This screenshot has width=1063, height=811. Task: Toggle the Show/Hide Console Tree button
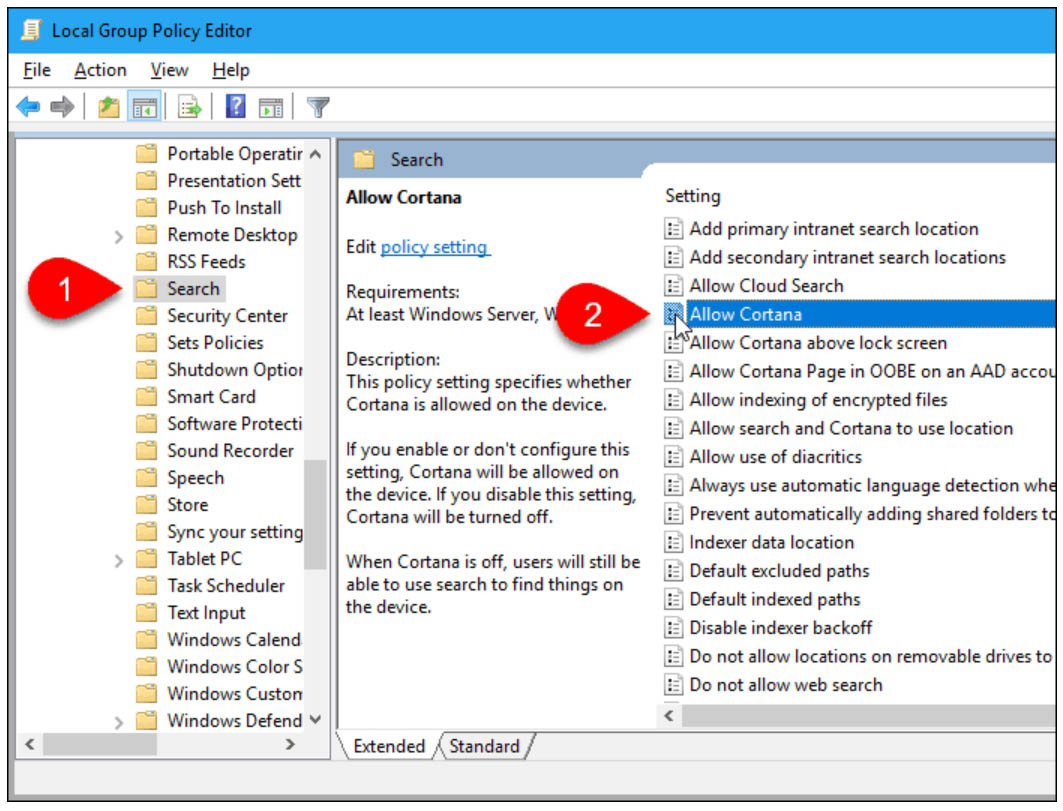(143, 107)
